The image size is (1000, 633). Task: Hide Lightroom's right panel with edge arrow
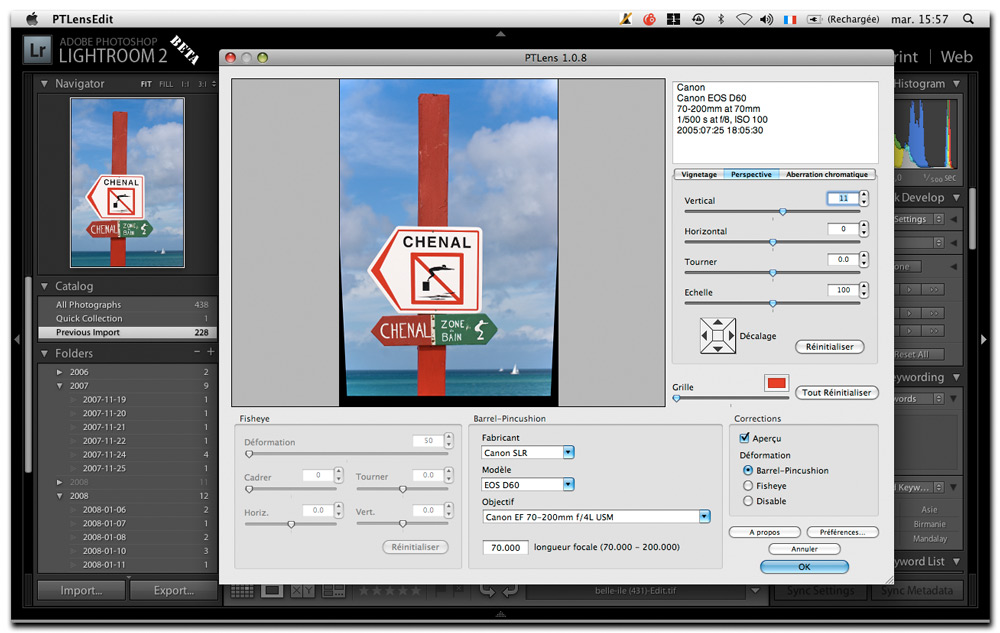click(983, 339)
